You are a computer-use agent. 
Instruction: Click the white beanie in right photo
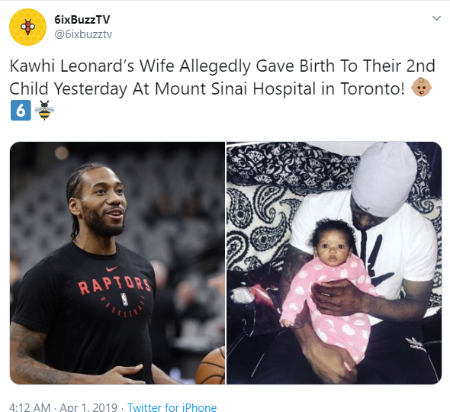384,177
